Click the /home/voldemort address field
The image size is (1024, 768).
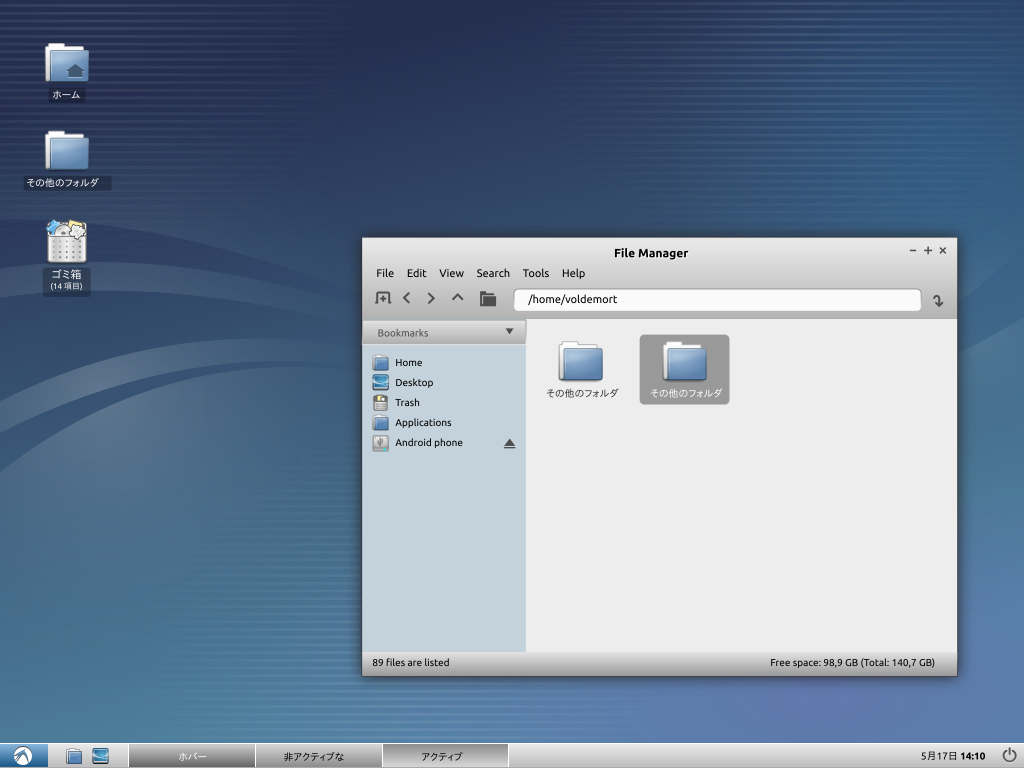[x=716, y=299]
